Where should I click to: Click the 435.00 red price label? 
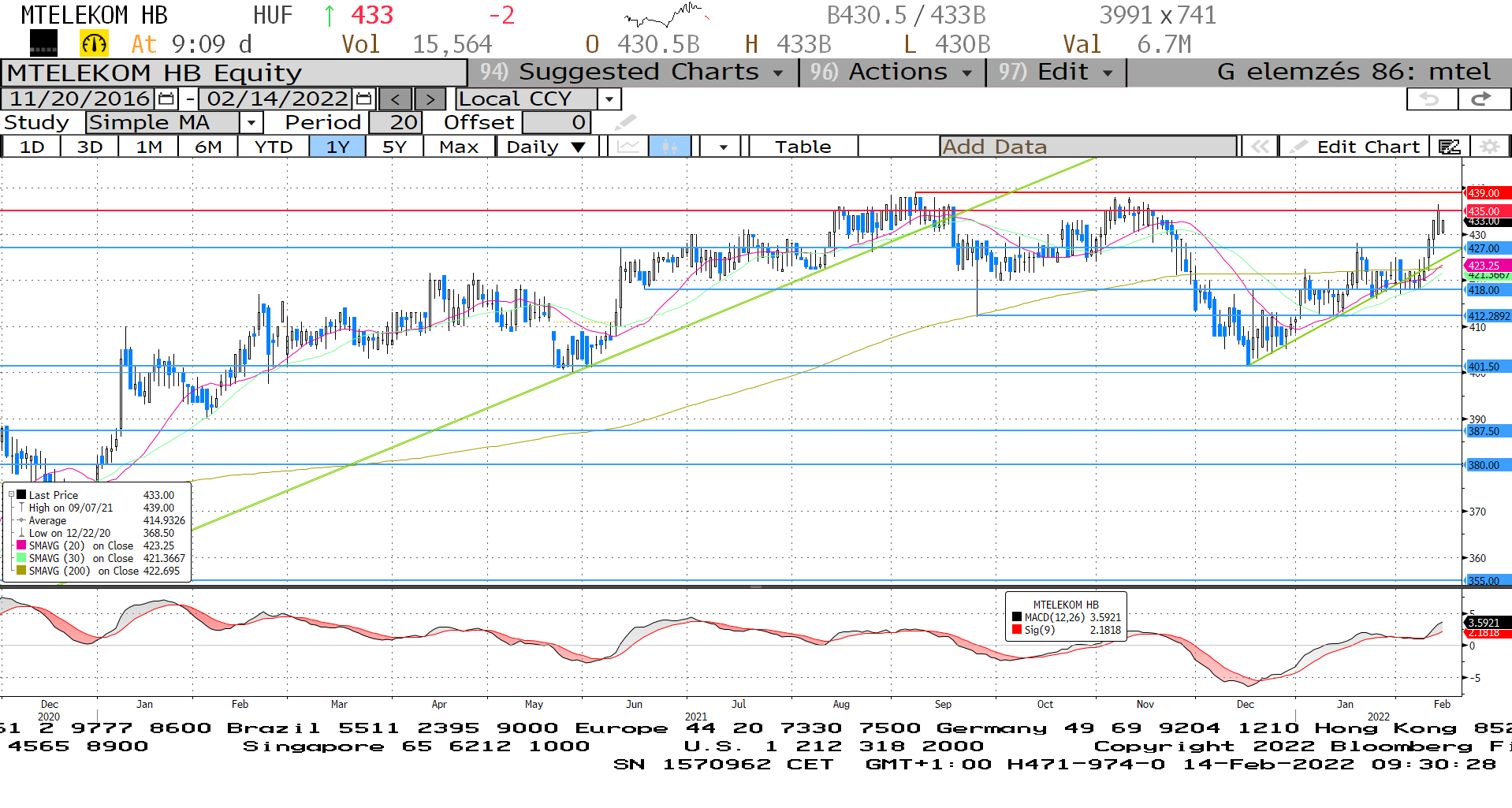coord(1487,210)
